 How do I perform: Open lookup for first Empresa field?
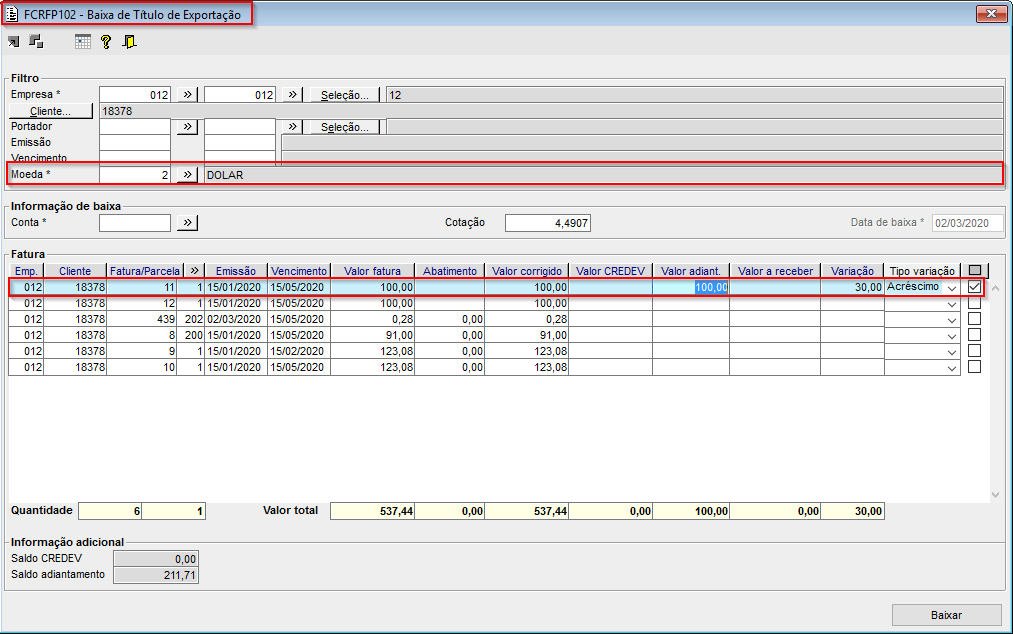(x=187, y=94)
